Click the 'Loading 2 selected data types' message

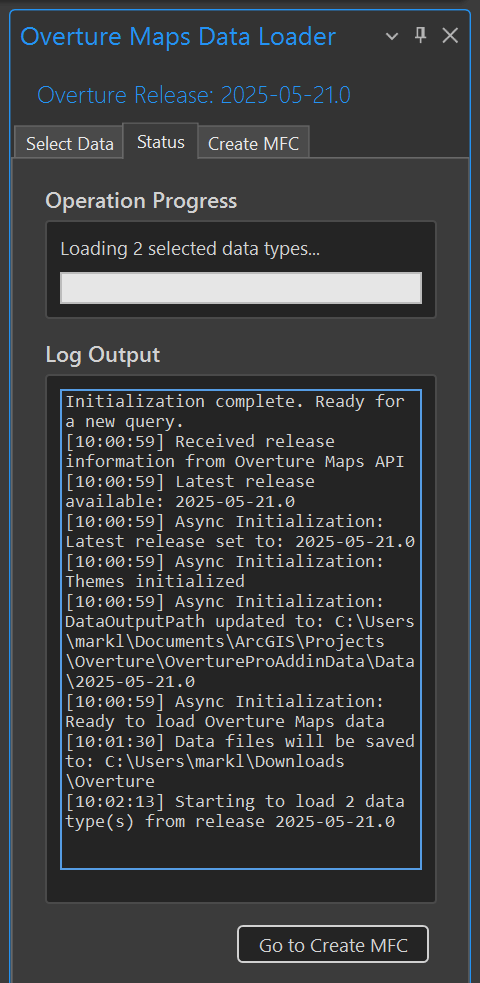click(190, 249)
